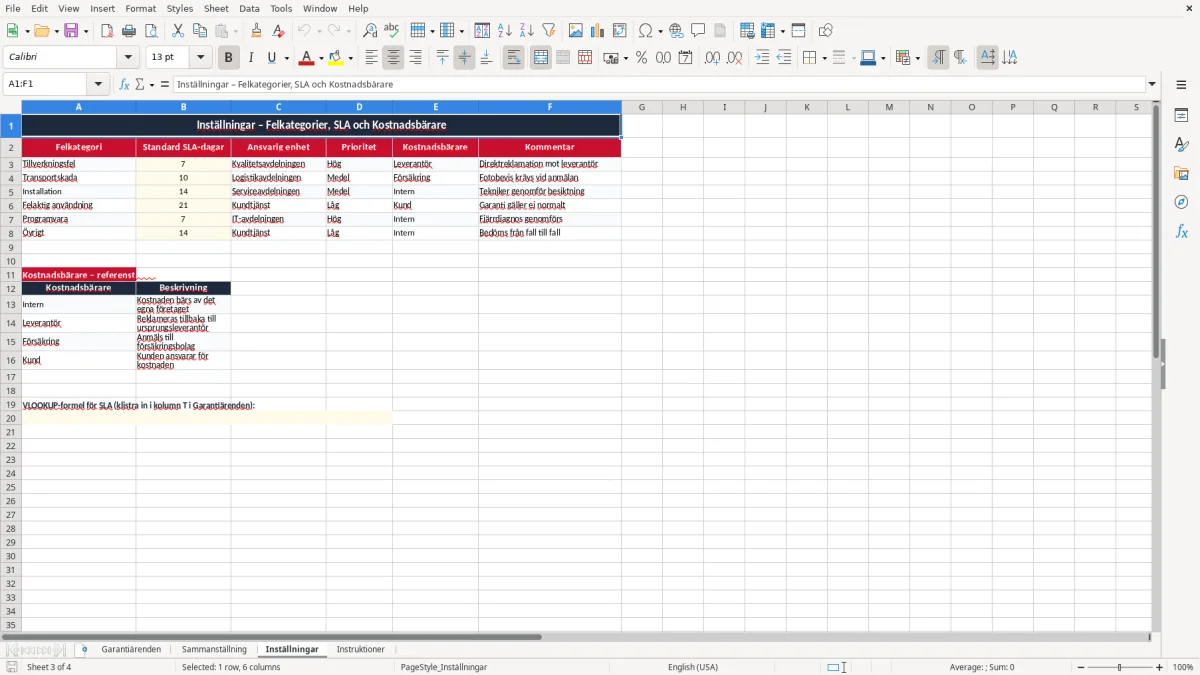Open the font size dropdown
Screen dimensions: 1200x675
200,58
